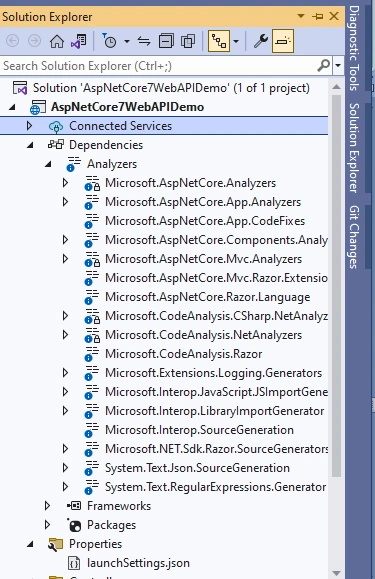
Task: Select launchSettings.json file
Action: tap(138, 563)
